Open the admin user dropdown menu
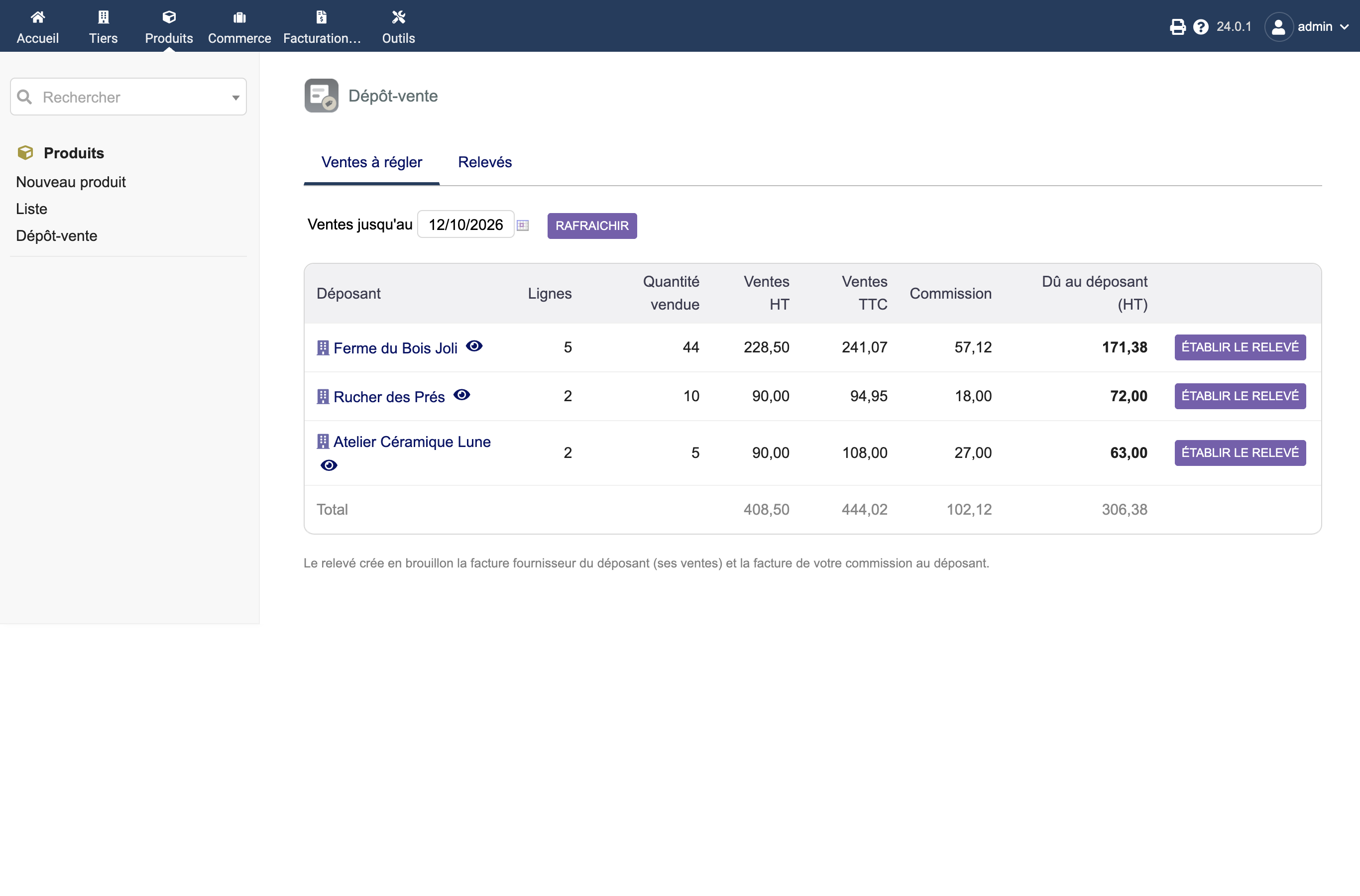 (x=1307, y=27)
